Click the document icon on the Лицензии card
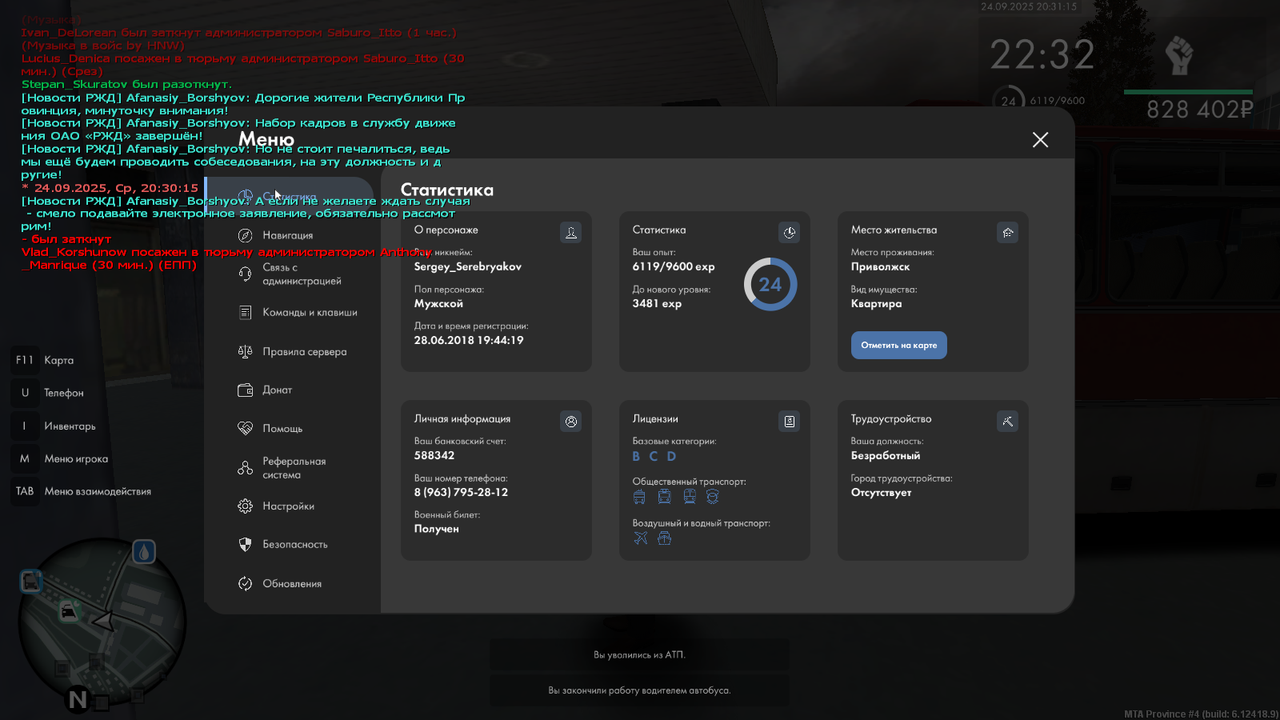1280x720 pixels. click(x=789, y=421)
